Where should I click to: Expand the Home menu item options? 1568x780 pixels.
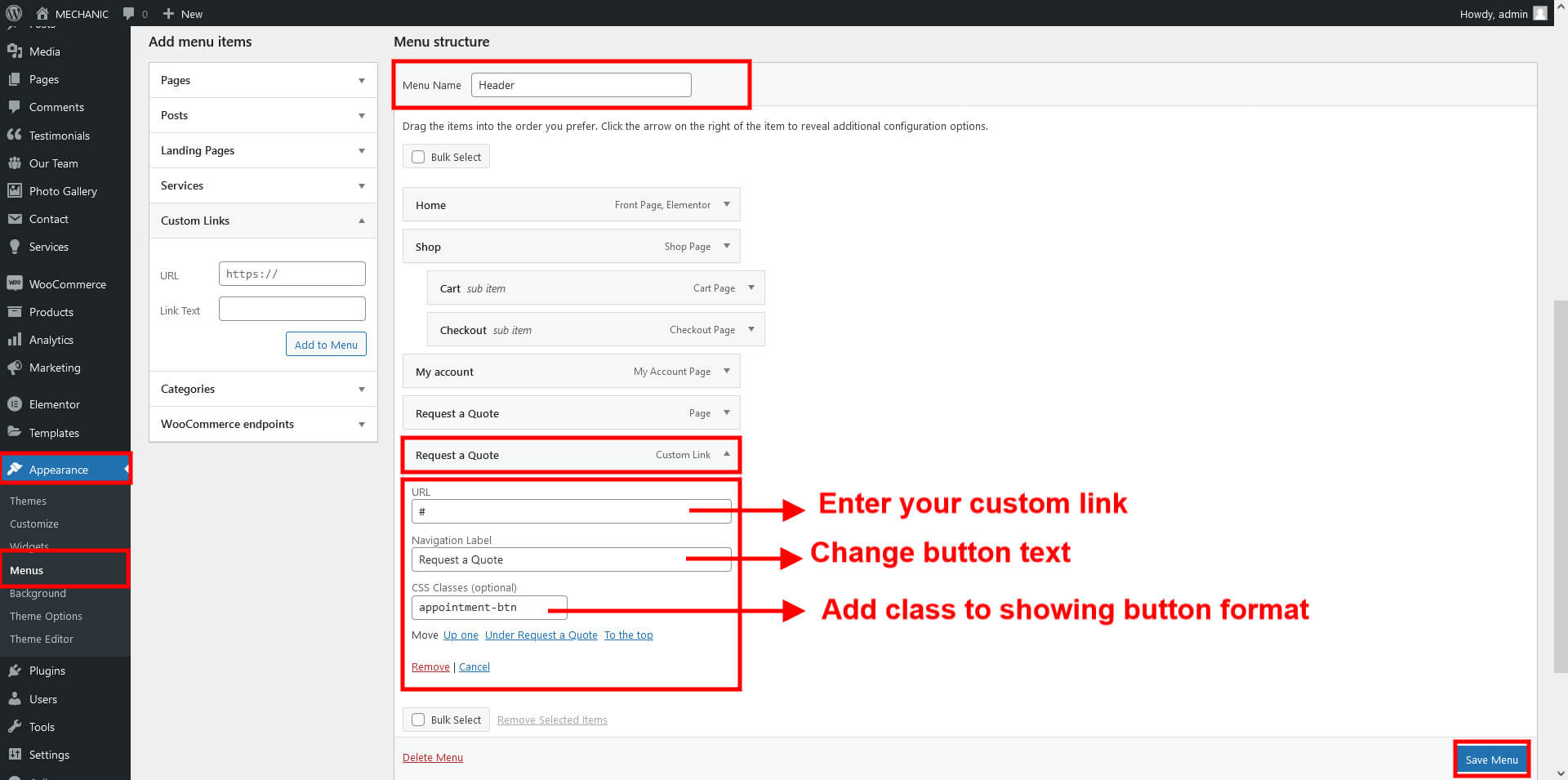(726, 204)
